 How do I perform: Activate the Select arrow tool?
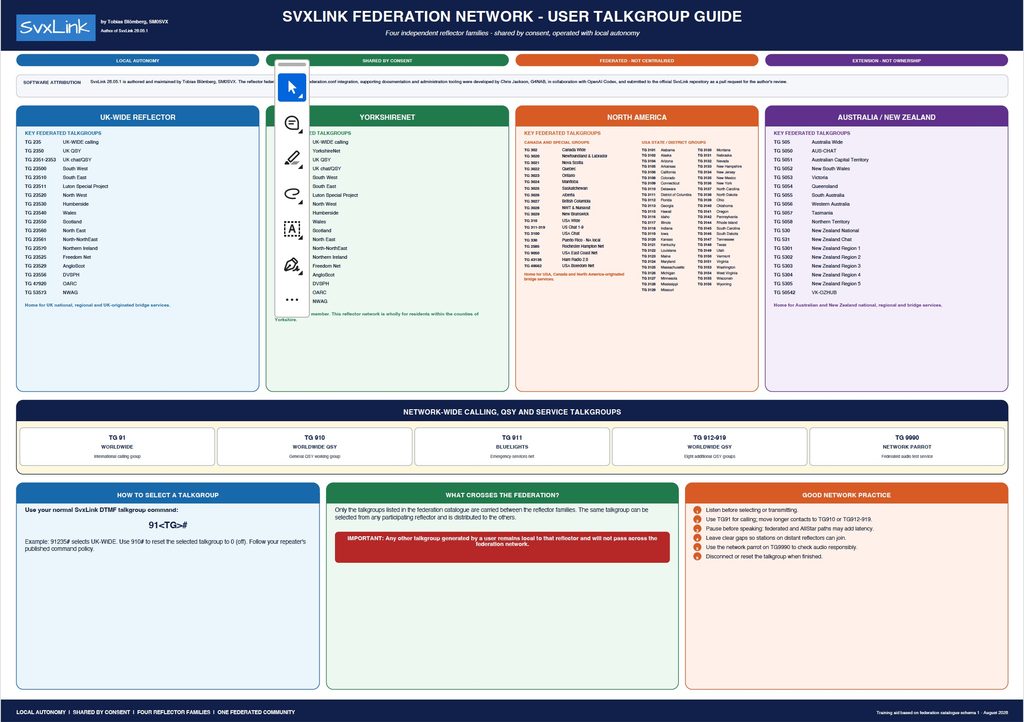pyautogui.click(x=292, y=87)
